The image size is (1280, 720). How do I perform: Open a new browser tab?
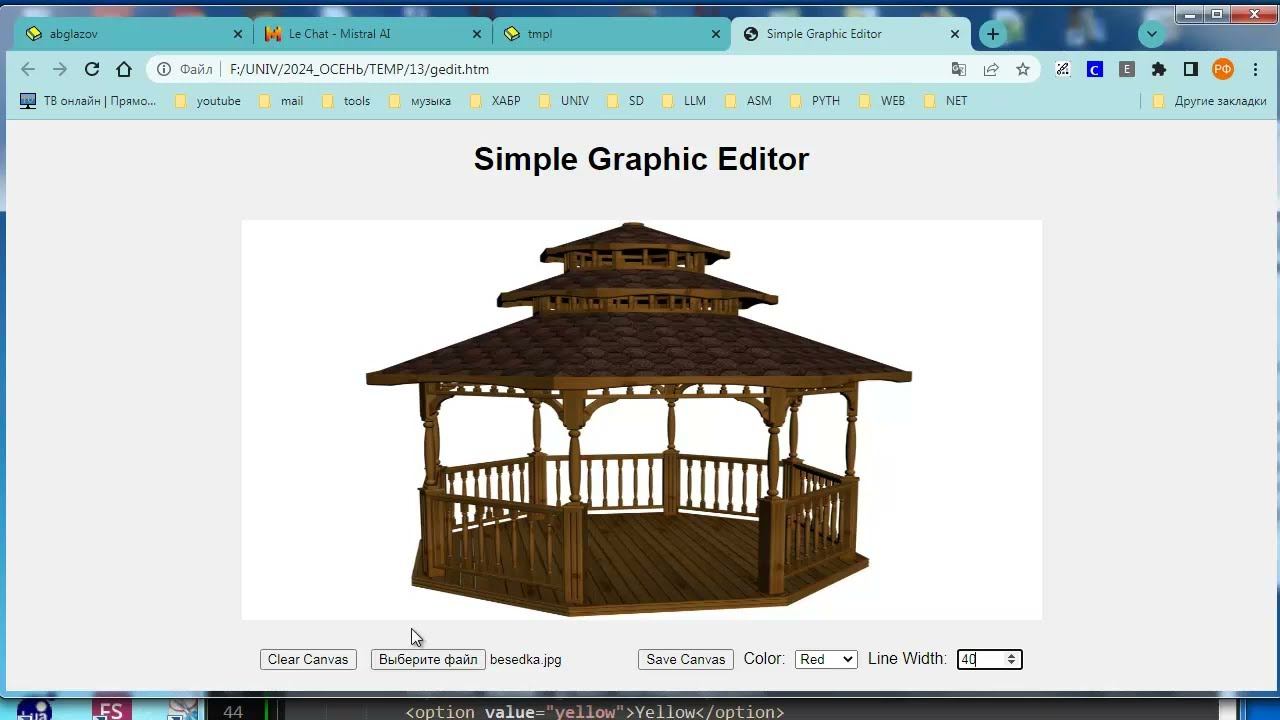point(993,34)
